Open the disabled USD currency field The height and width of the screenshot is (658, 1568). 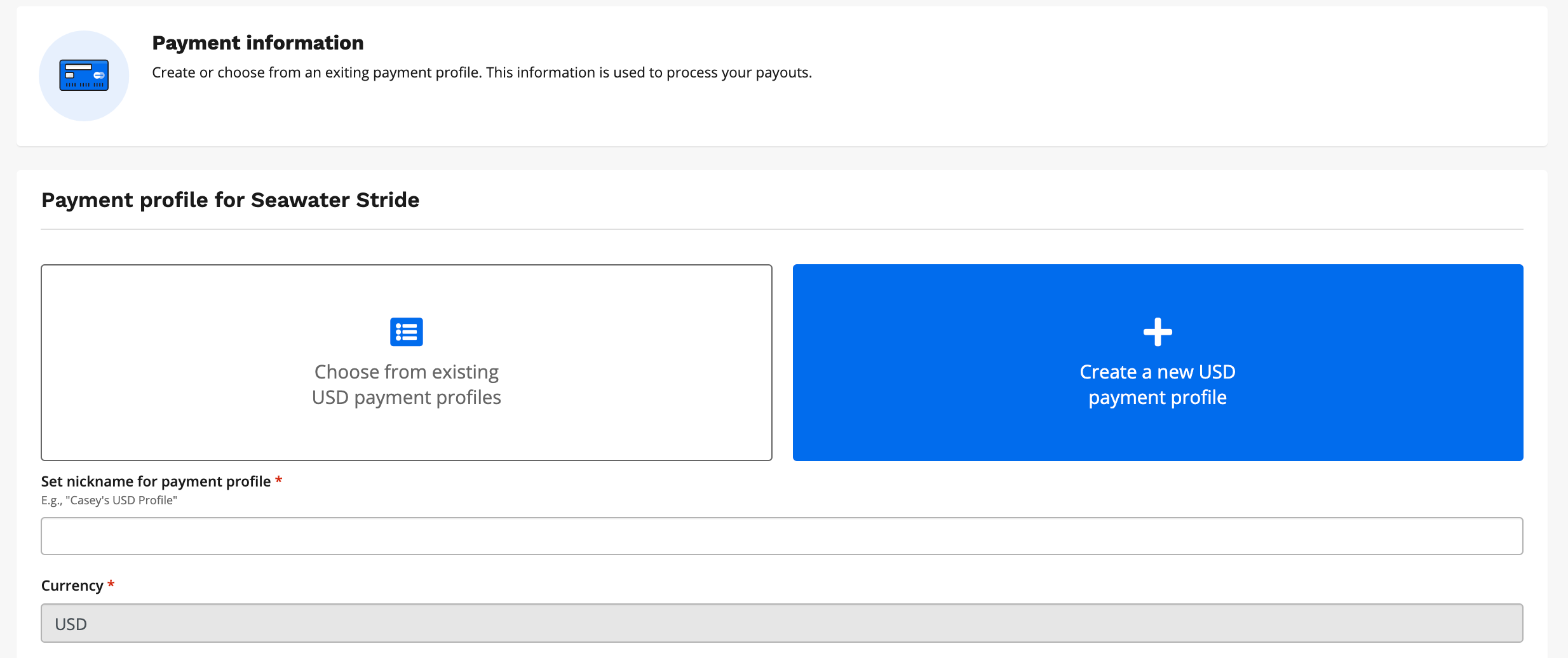pos(782,623)
